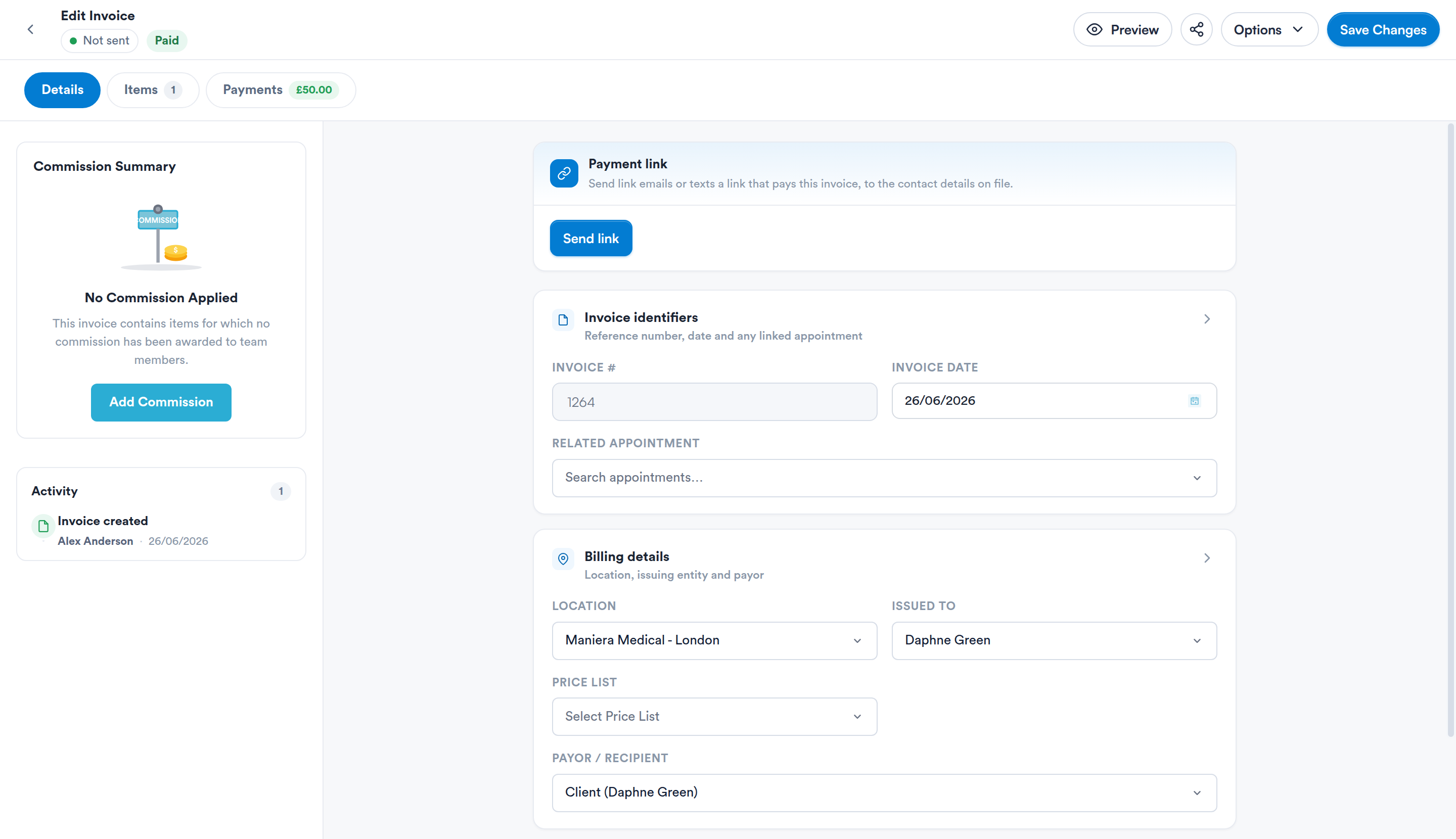Click the Paid status badge
This screenshot has height=839, width=1456.
coord(167,41)
